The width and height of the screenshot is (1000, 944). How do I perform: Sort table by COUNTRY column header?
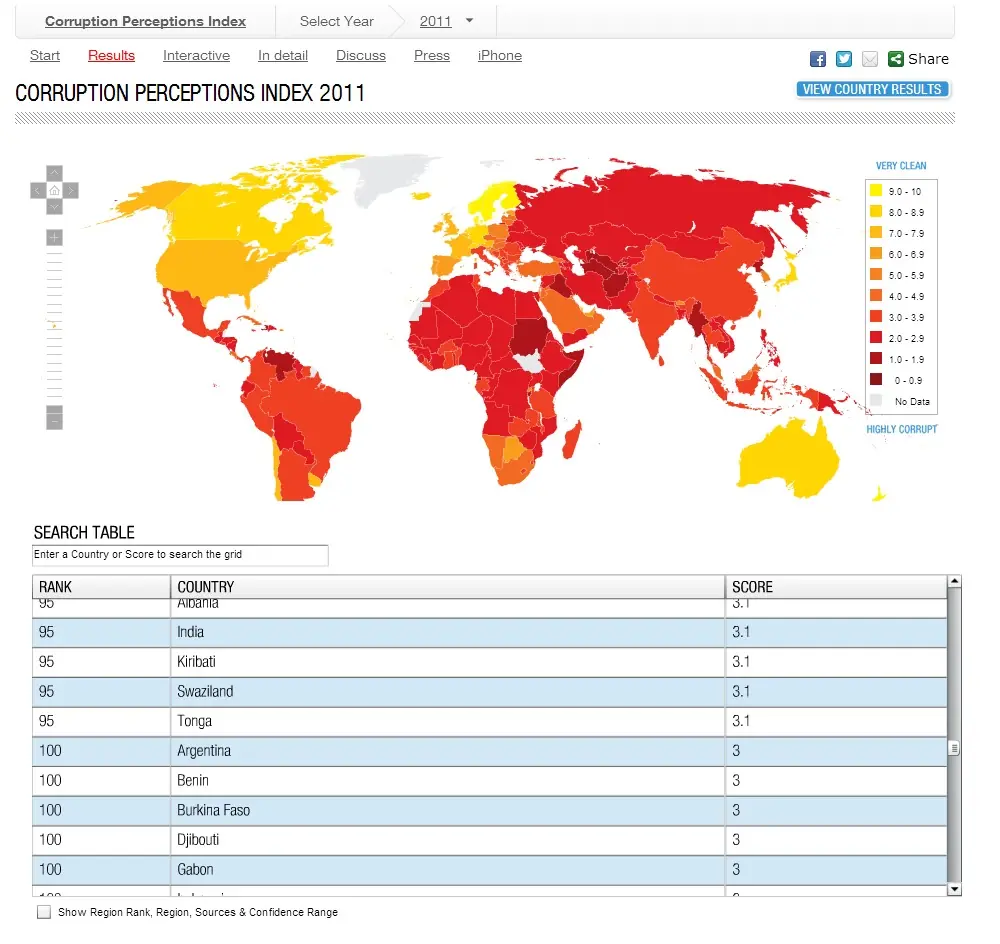tap(448, 587)
